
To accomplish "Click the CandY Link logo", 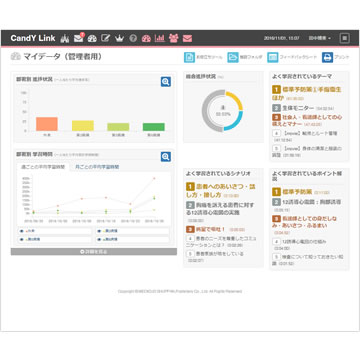I will pyautogui.click(x=33, y=38).
